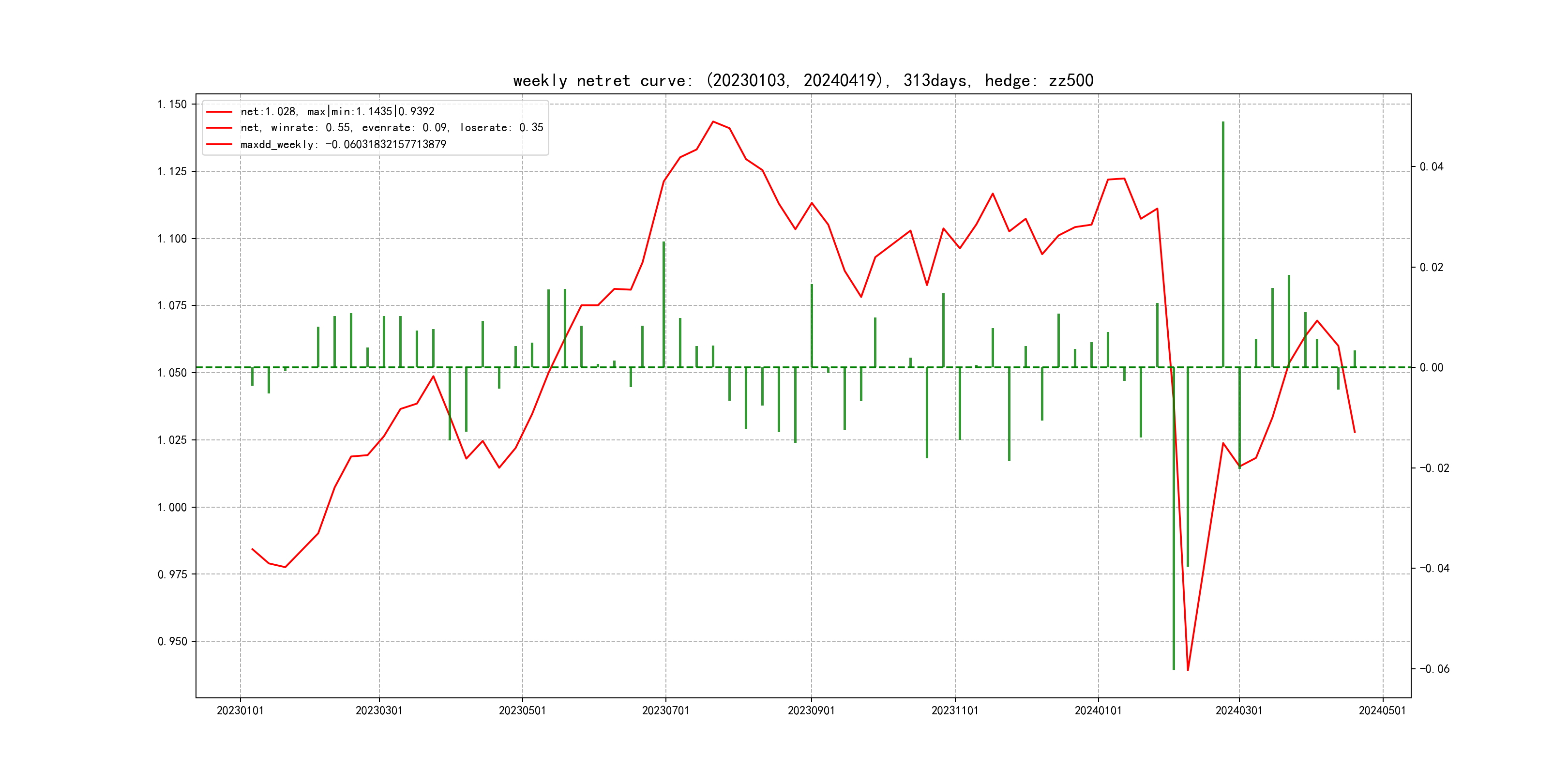This screenshot has height=784, width=1568.
Task: Click the net:1.028 legend entry
Action: pyautogui.click(x=337, y=111)
